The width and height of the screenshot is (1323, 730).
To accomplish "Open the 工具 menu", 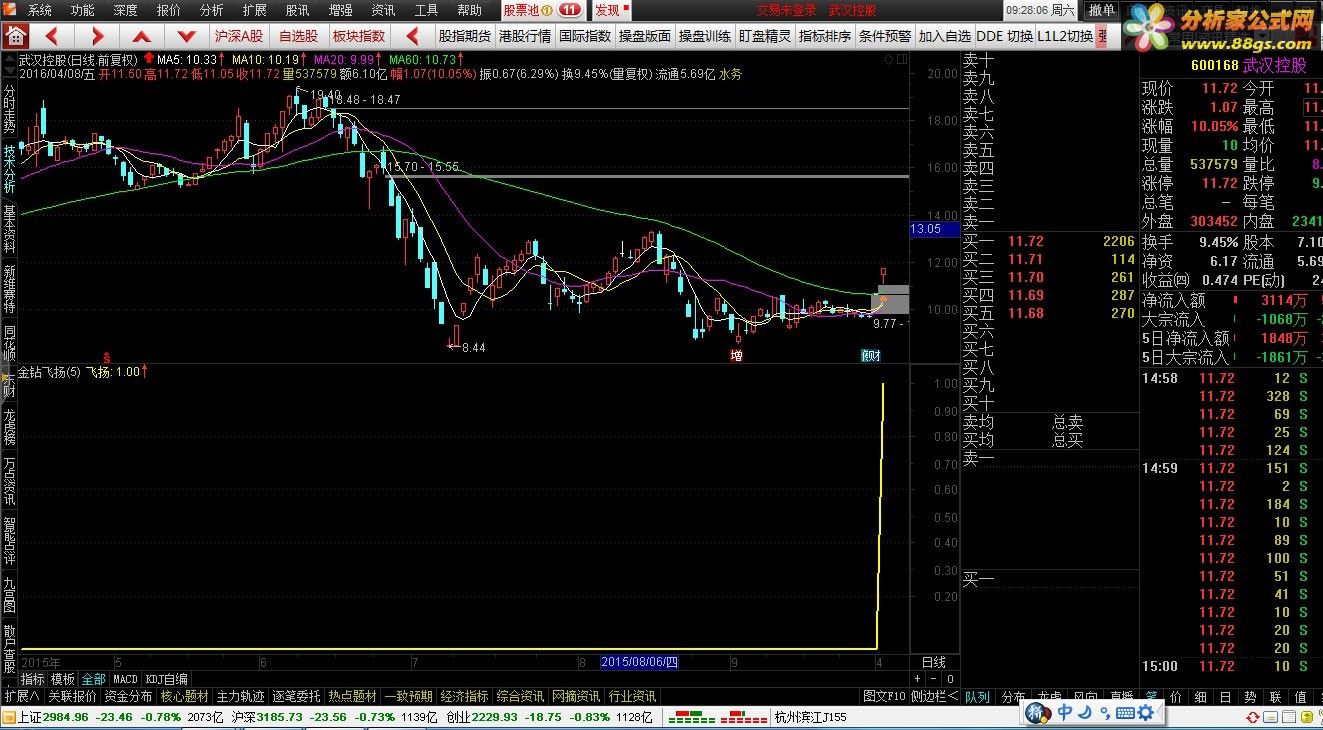I will tap(426, 10).
